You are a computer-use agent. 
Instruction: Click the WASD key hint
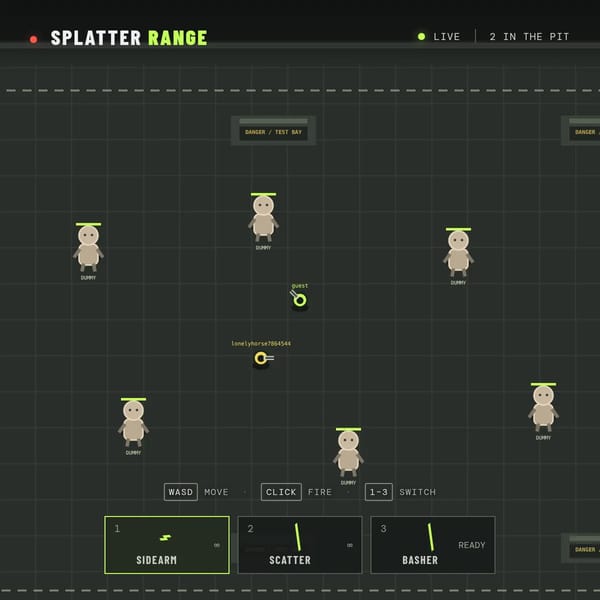coord(181,492)
